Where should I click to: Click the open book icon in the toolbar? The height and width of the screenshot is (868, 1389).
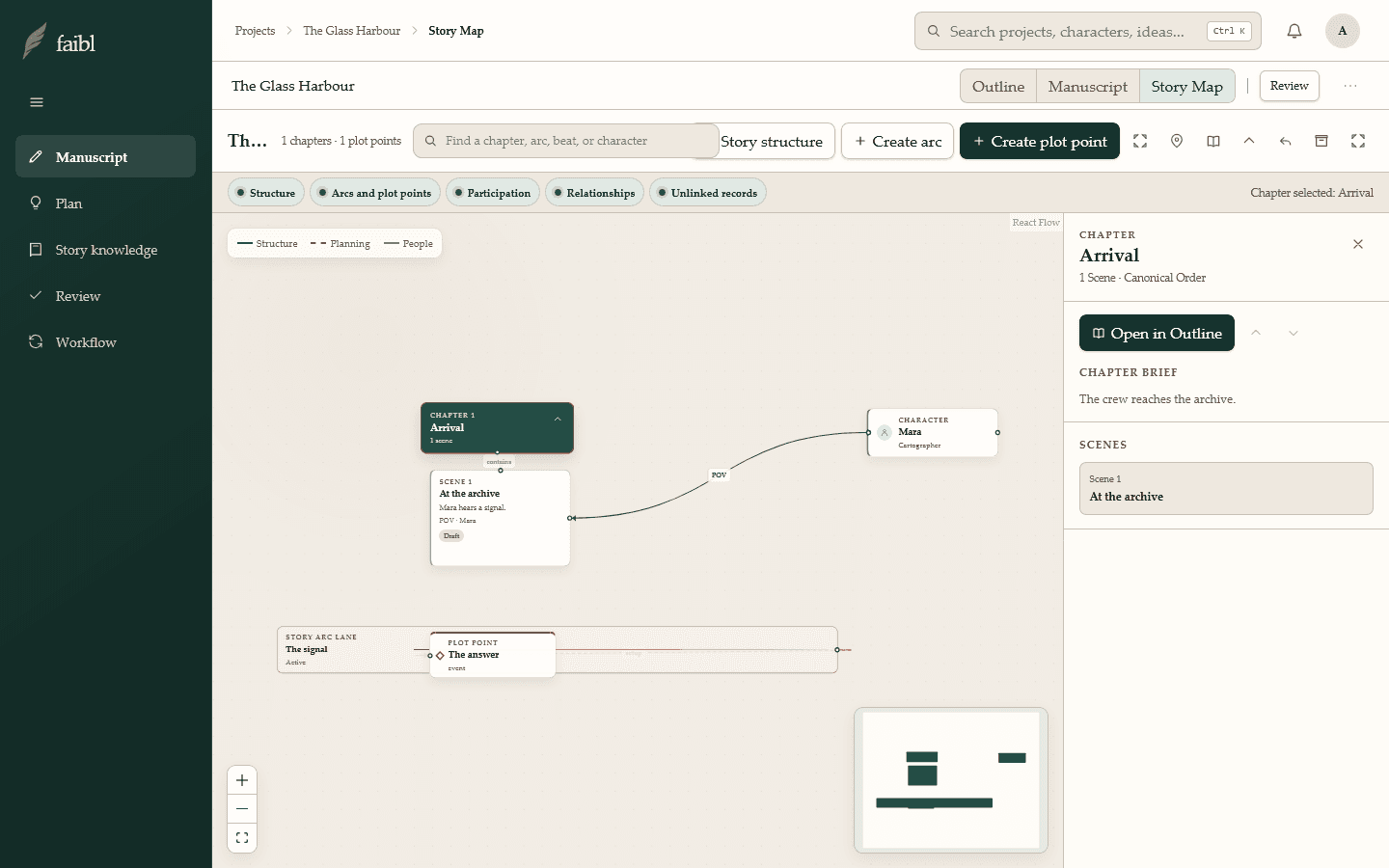(x=1213, y=141)
